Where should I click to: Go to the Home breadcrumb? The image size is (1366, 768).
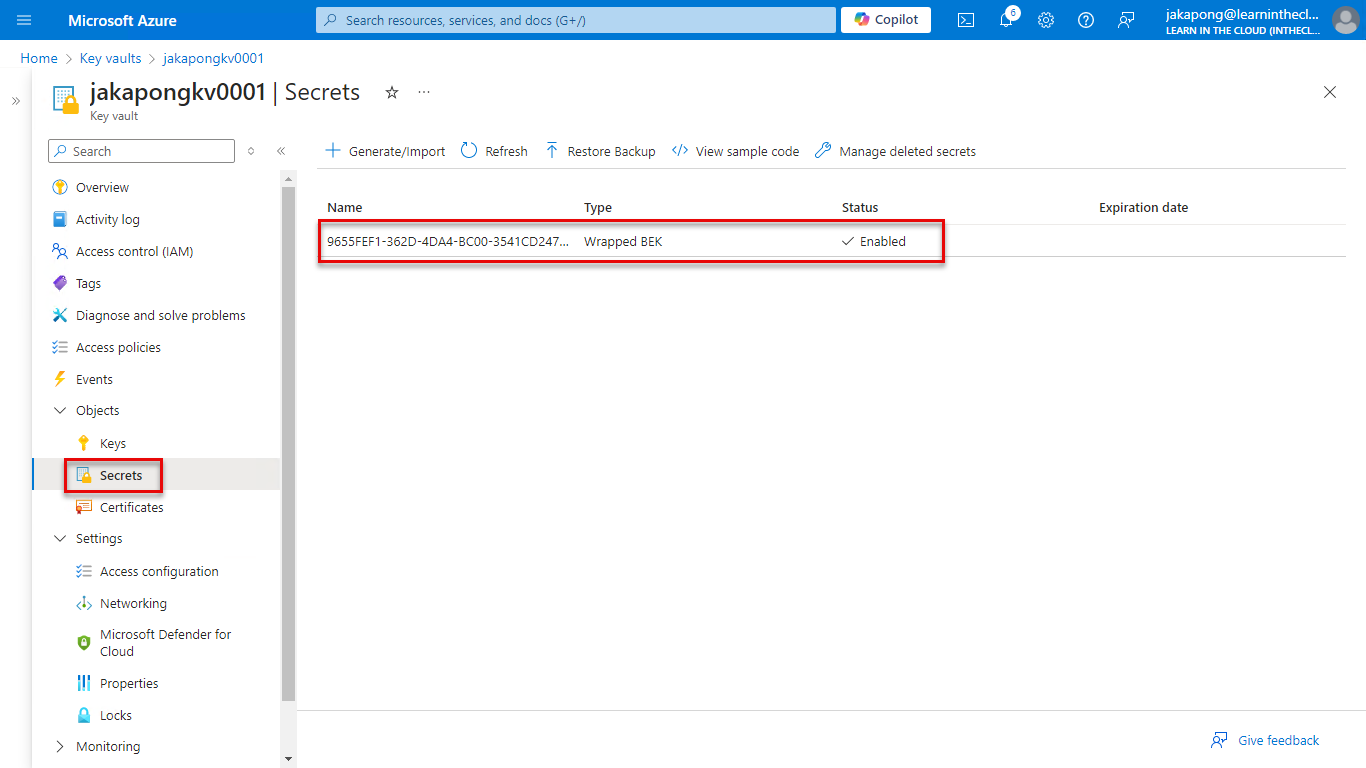pos(39,59)
